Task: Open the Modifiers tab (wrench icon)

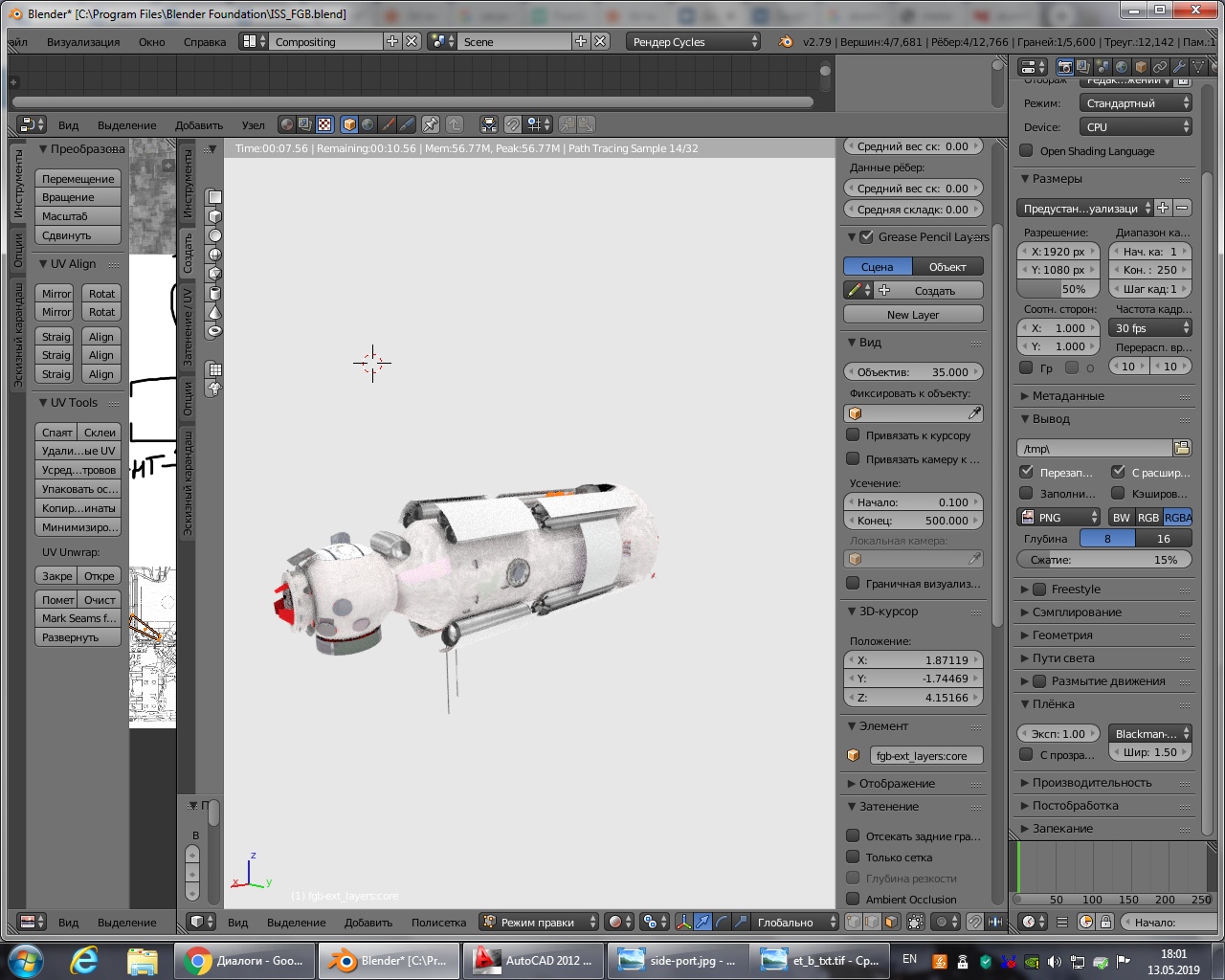Action: tap(1179, 67)
